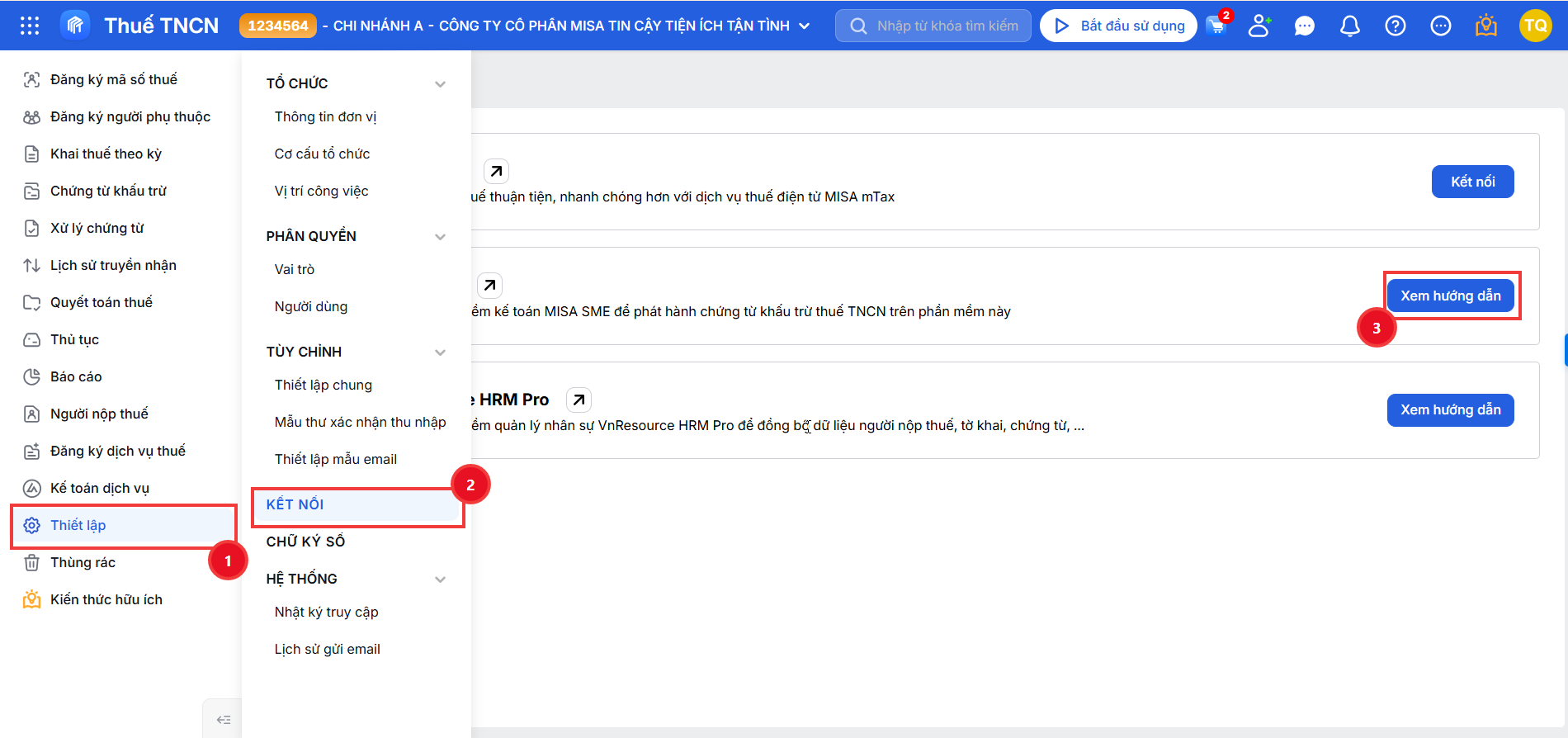Click the Thùng rác trash icon
1568x738 pixels.
[31, 562]
